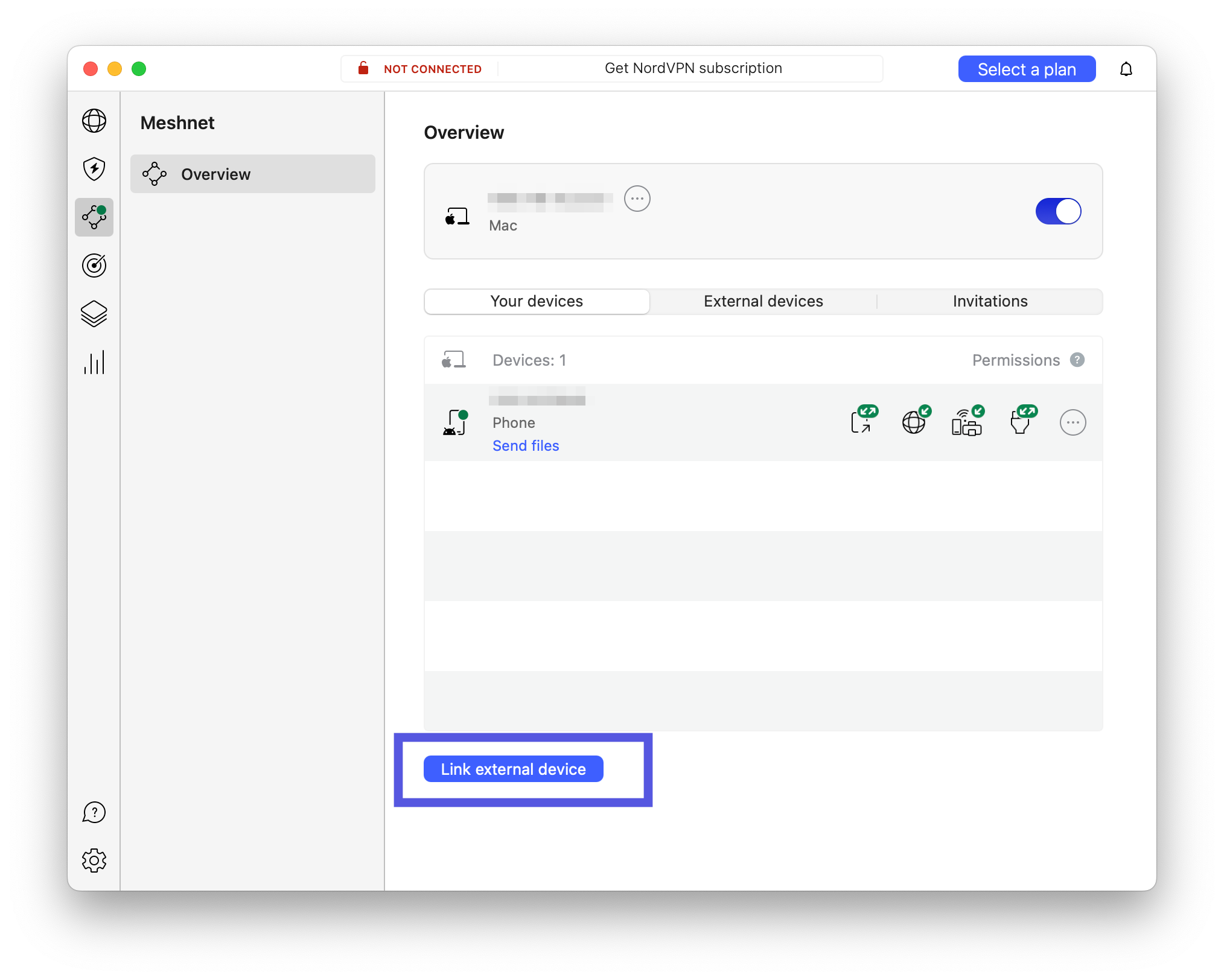Open Threat Protection shield section
This screenshot has height=980, width=1224.
[94, 169]
